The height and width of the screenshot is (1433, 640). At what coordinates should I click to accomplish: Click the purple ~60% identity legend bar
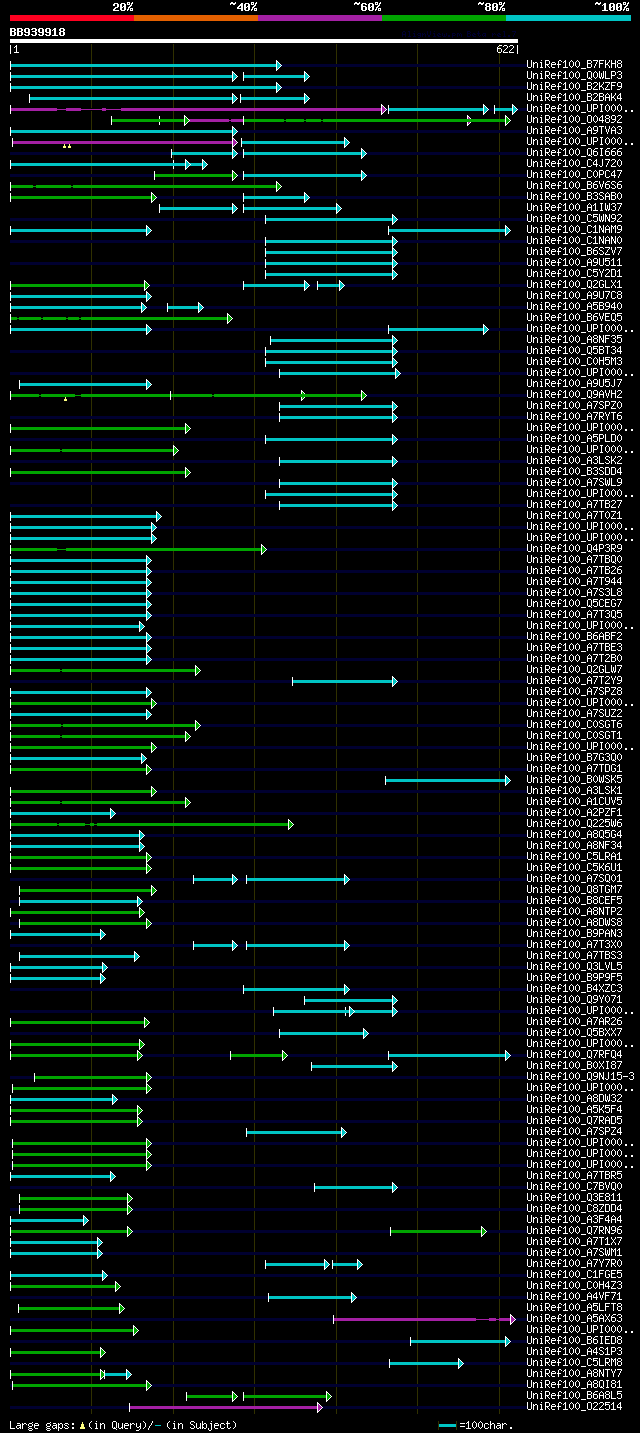(x=320, y=17)
